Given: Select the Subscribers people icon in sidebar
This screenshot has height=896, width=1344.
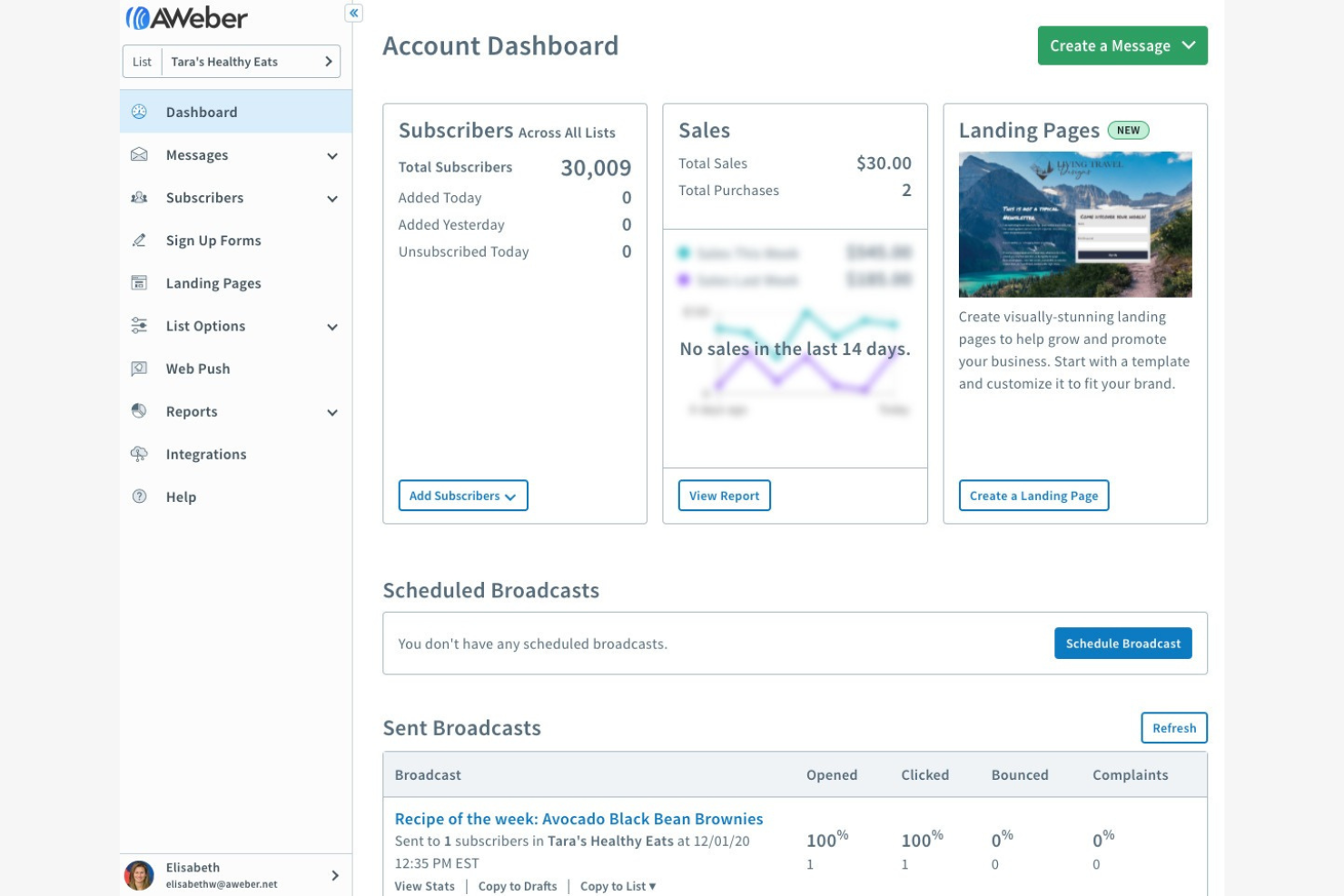Looking at the screenshot, I should tap(139, 198).
